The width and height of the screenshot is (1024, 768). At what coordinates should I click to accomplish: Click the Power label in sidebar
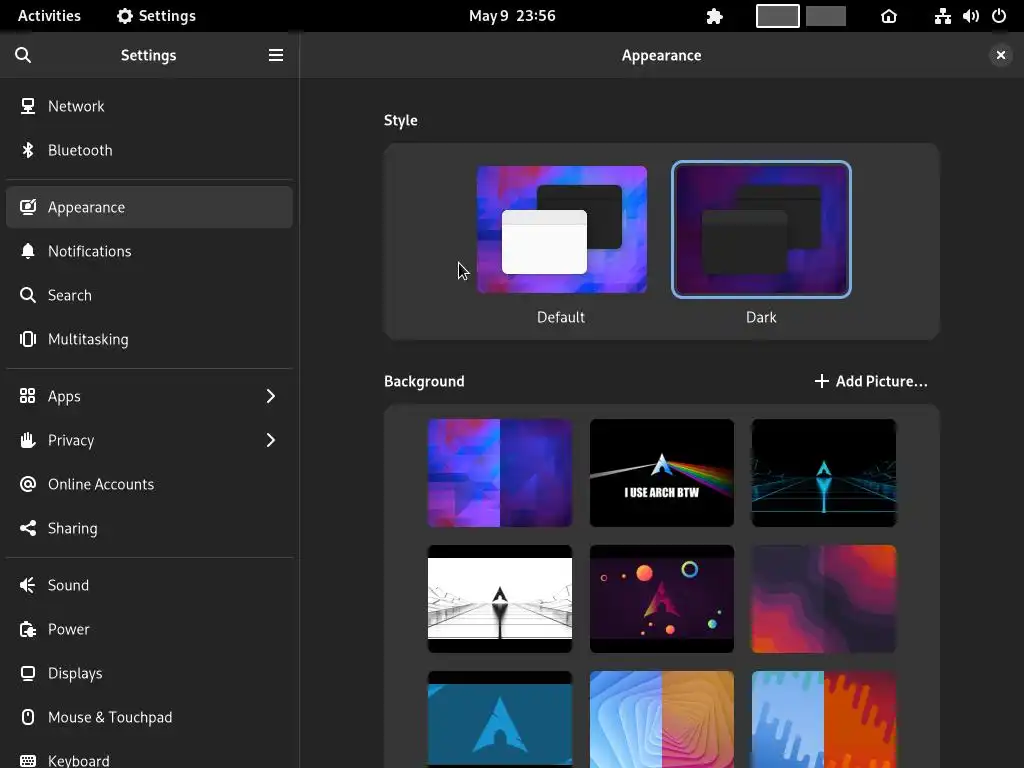point(69,630)
